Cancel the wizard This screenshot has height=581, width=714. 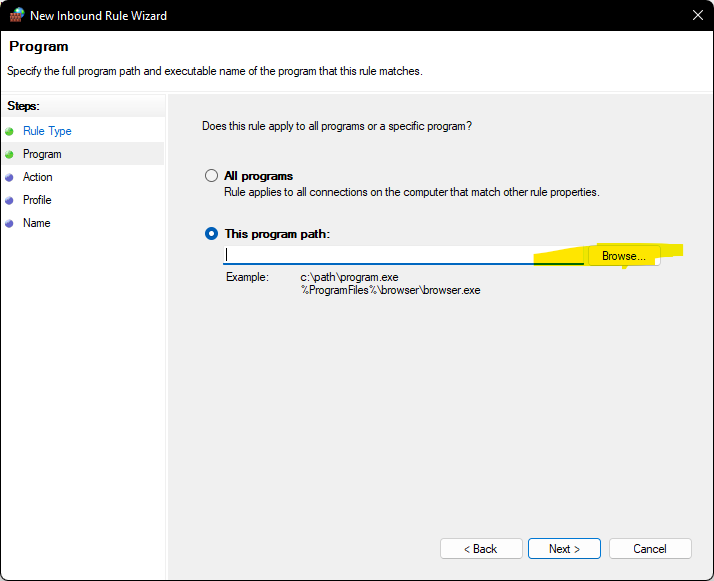point(650,549)
